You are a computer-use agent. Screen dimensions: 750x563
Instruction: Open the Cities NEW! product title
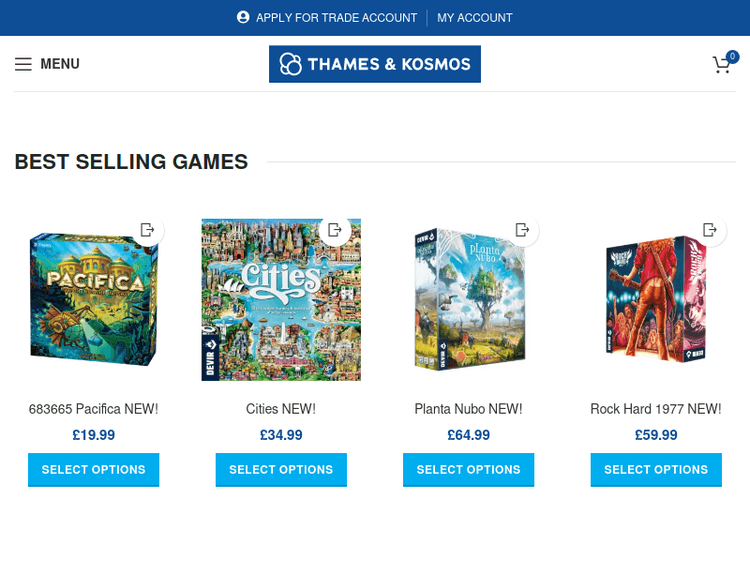pyautogui.click(x=281, y=409)
